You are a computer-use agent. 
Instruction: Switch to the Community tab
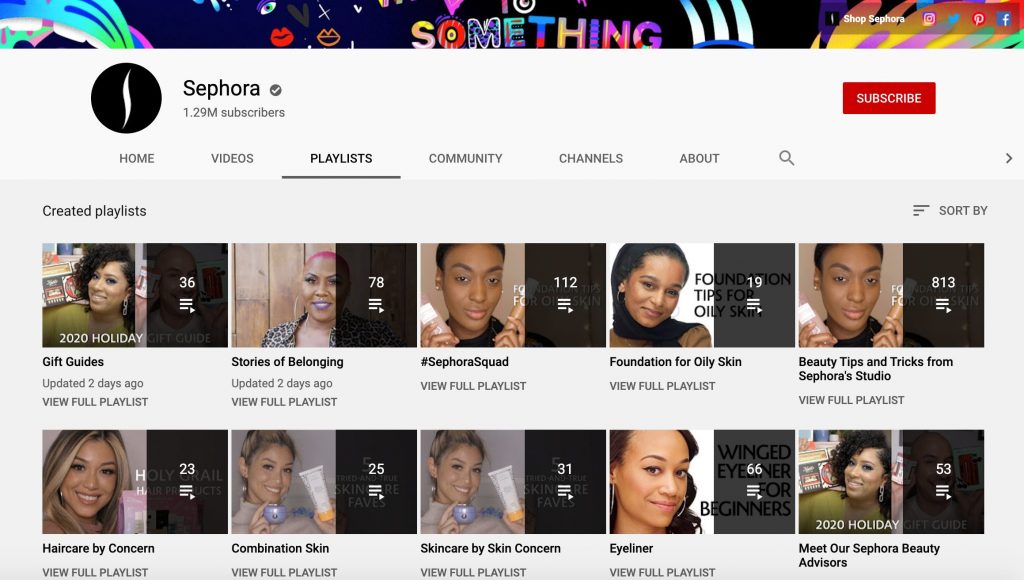[465, 158]
